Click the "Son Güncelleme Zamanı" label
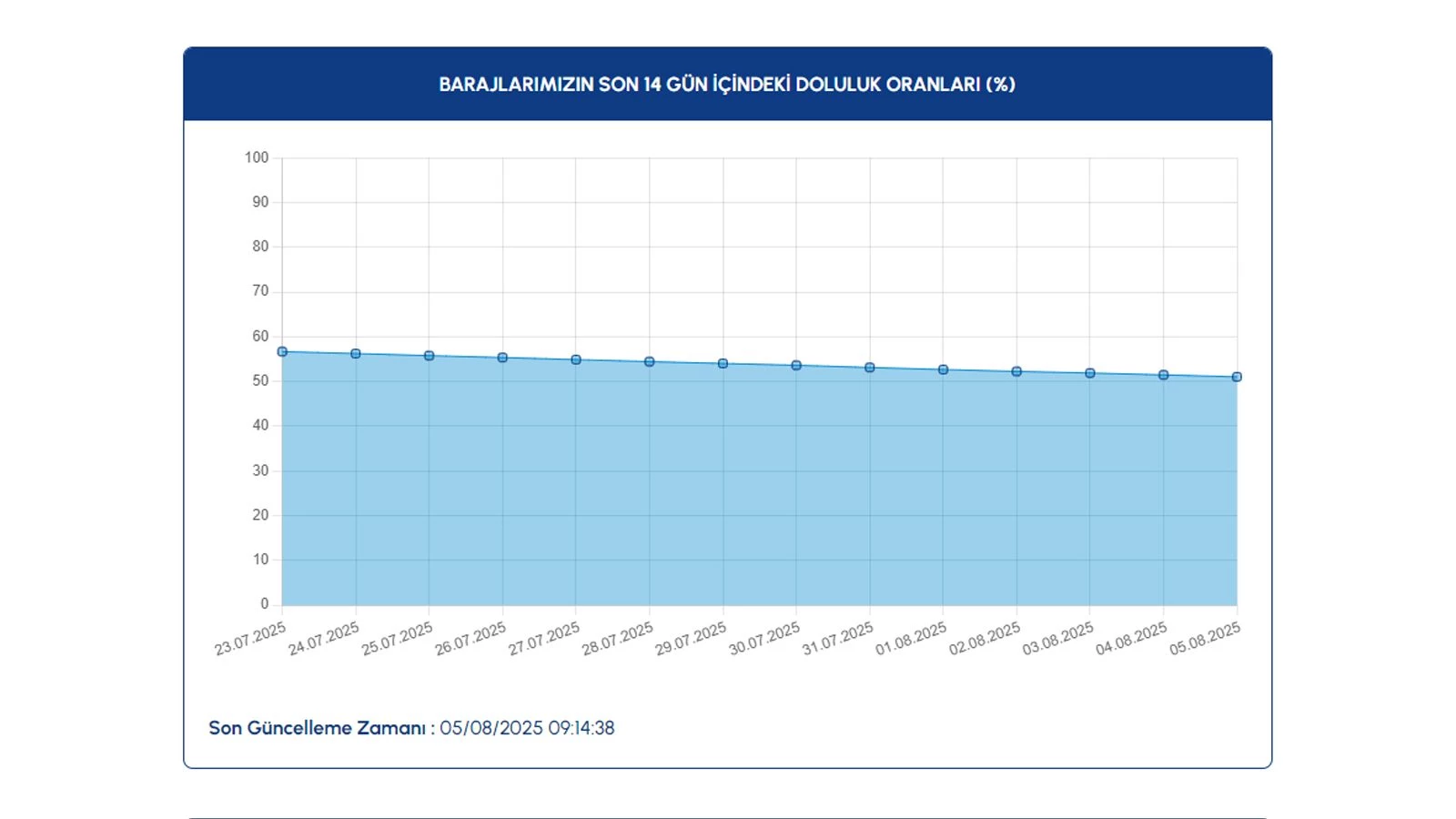Image resolution: width=1456 pixels, height=819 pixels. 317,728
